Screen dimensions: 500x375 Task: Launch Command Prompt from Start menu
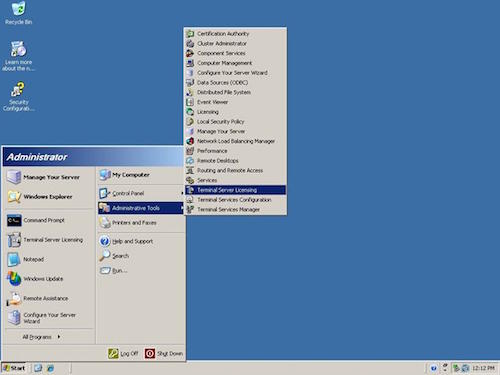point(50,220)
